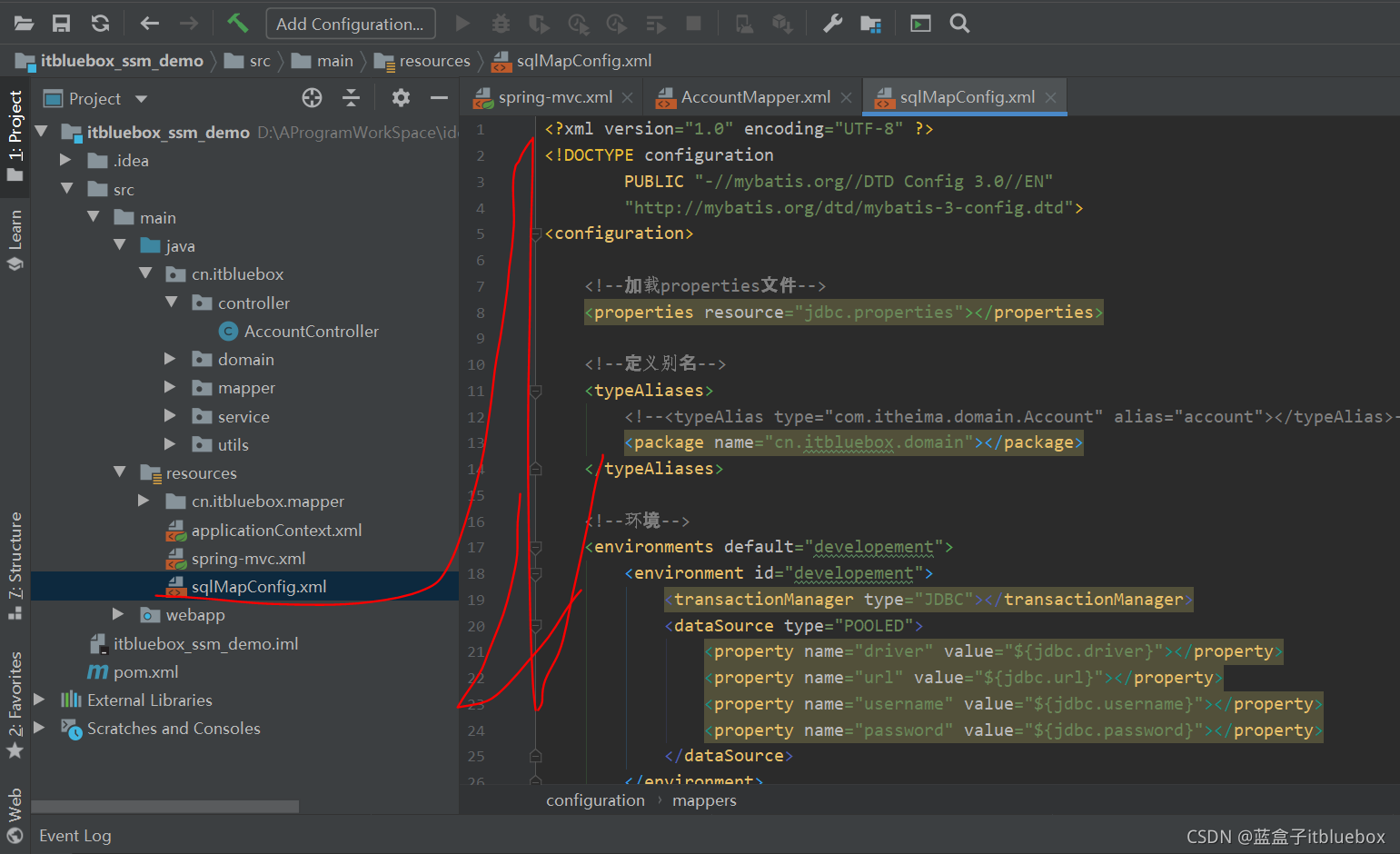Click the Save All toolbar icon

[x=61, y=24]
